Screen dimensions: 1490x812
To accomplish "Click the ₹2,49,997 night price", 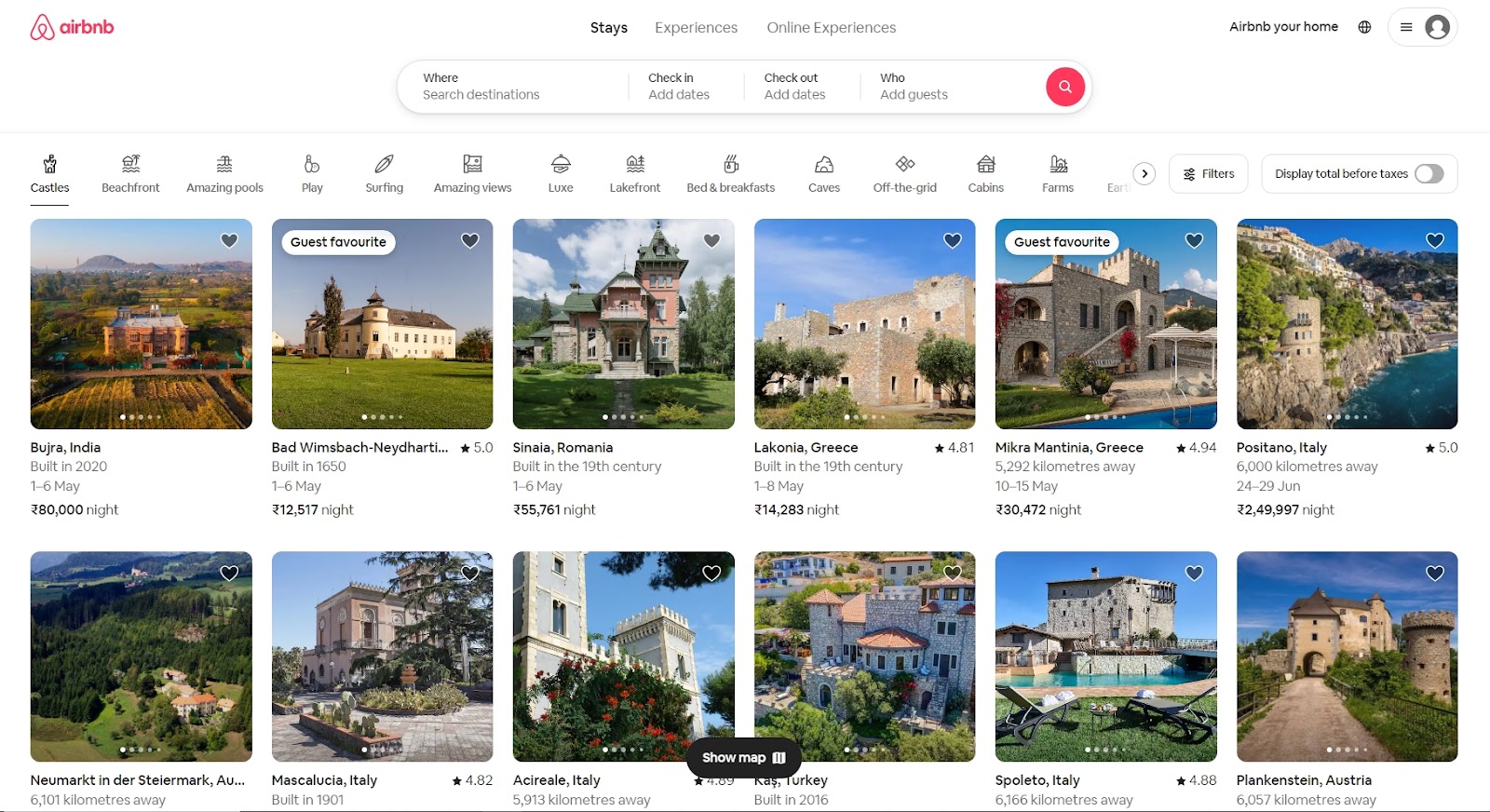I will (1285, 510).
